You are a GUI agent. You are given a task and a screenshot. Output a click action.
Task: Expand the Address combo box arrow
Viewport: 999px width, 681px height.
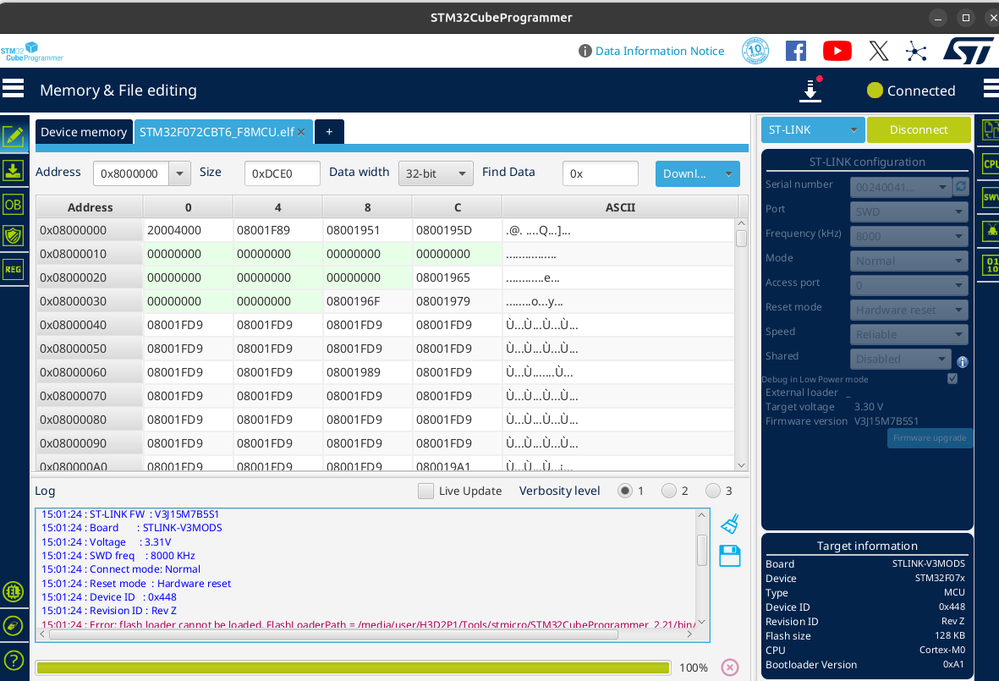pyautogui.click(x=180, y=174)
